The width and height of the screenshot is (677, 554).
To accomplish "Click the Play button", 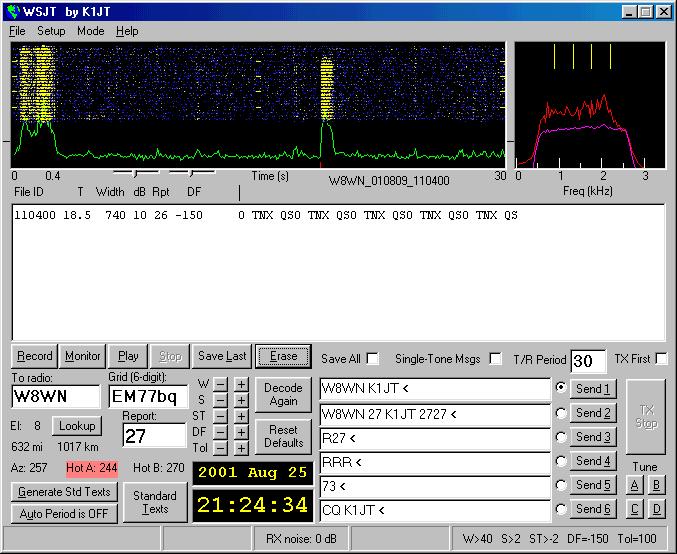I will click(128, 356).
